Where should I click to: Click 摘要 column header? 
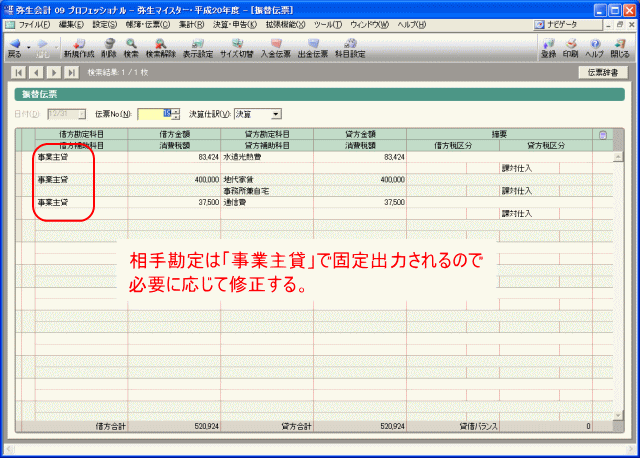pos(499,134)
